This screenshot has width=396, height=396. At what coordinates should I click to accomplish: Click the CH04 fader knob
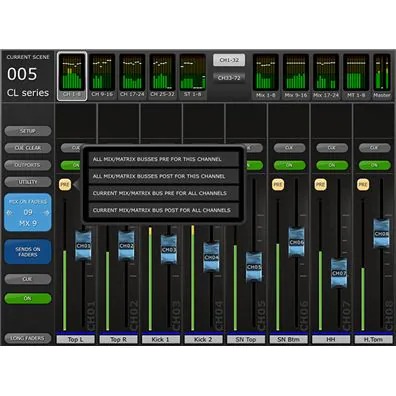click(211, 257)
